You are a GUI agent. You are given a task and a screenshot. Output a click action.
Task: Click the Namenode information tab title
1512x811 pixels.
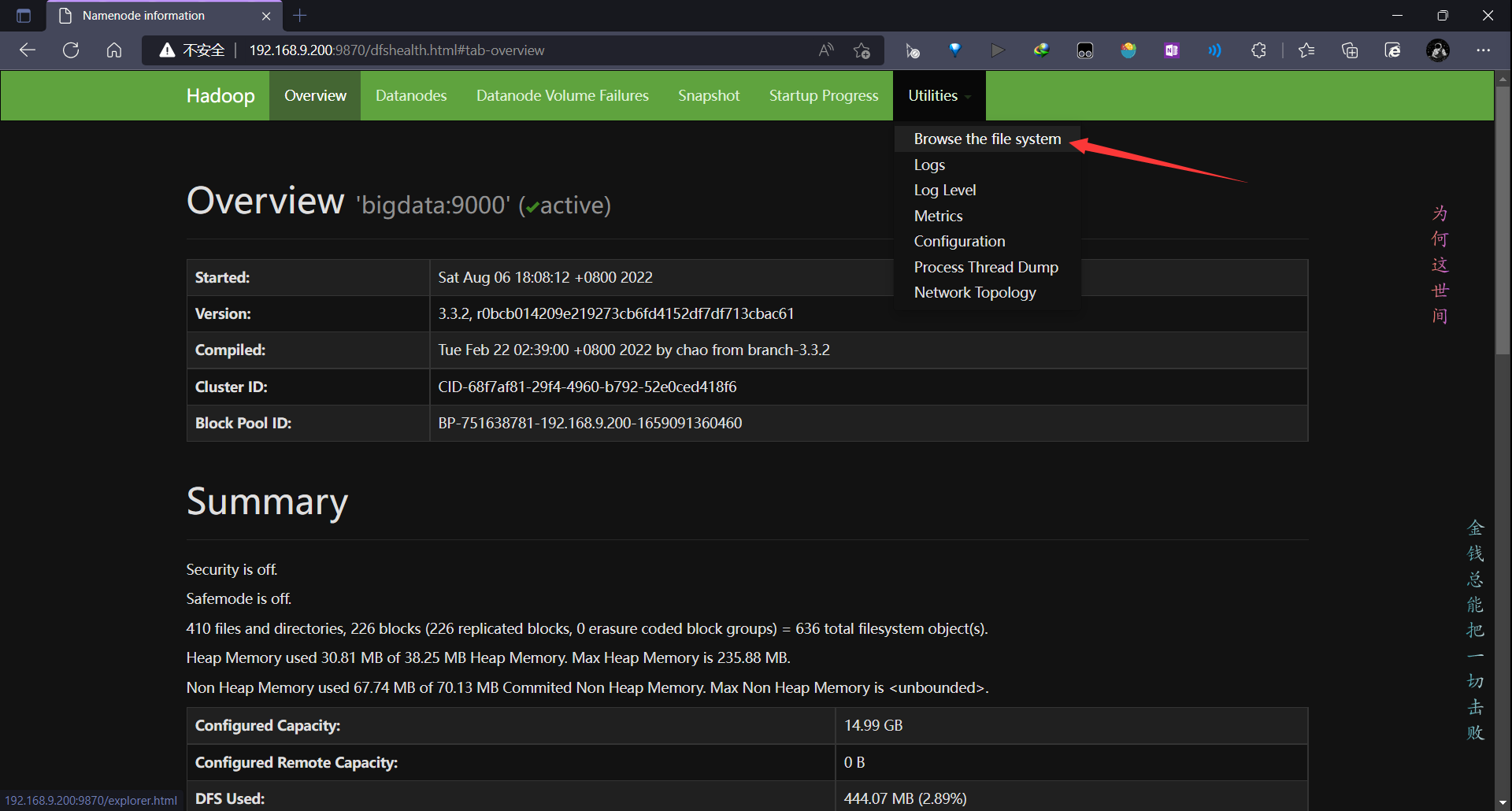(143, 16)
